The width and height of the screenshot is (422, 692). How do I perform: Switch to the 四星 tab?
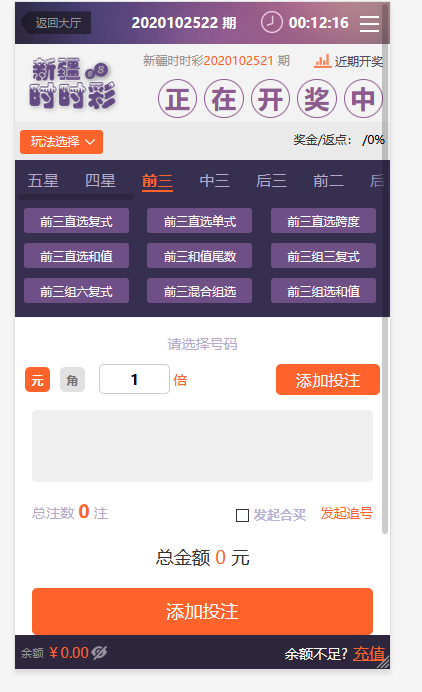tap(100, 181)
